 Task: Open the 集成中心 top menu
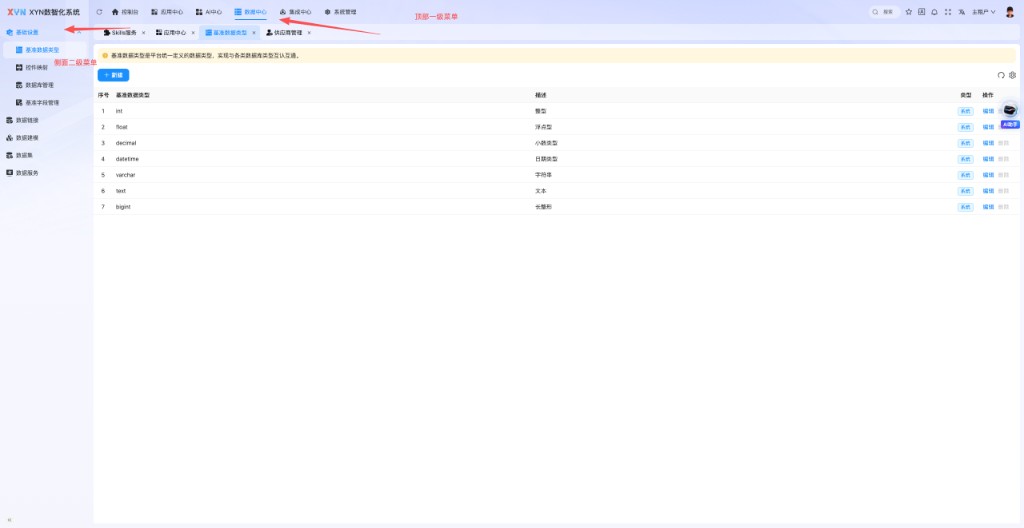coord(295,12)
